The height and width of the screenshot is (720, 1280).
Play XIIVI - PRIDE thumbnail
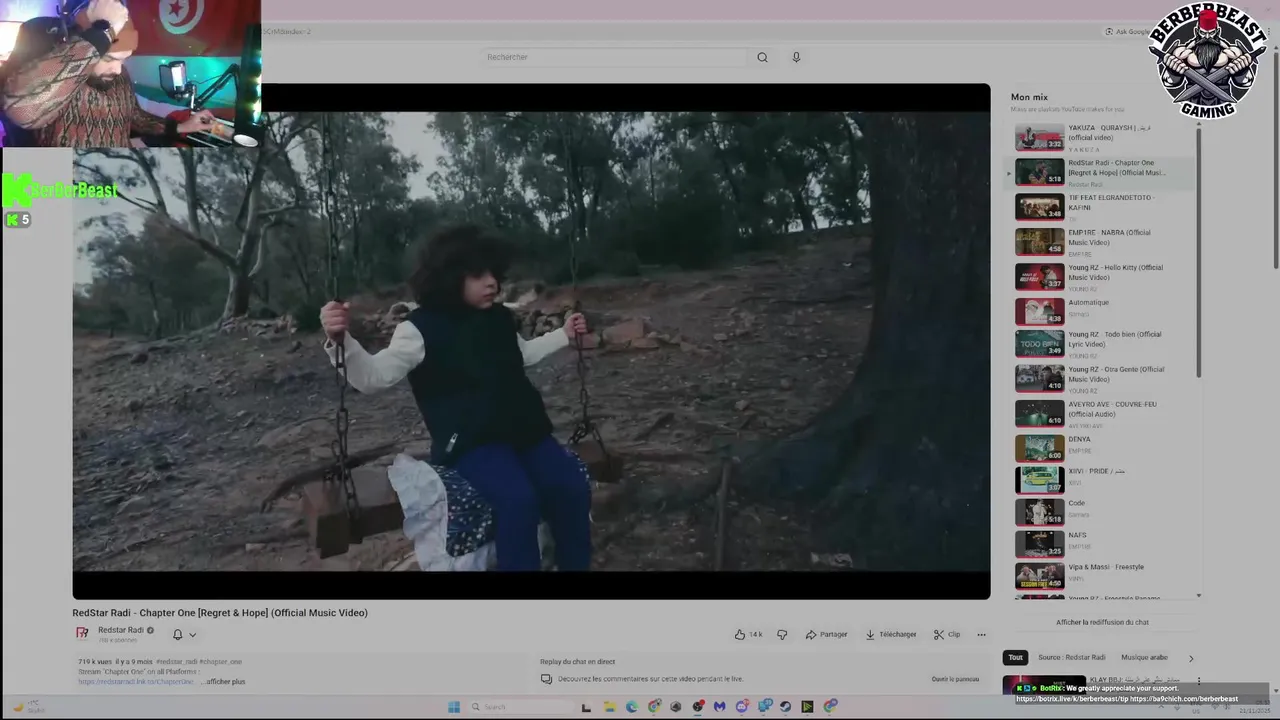pyautogui.click(x=1039, y=480)
